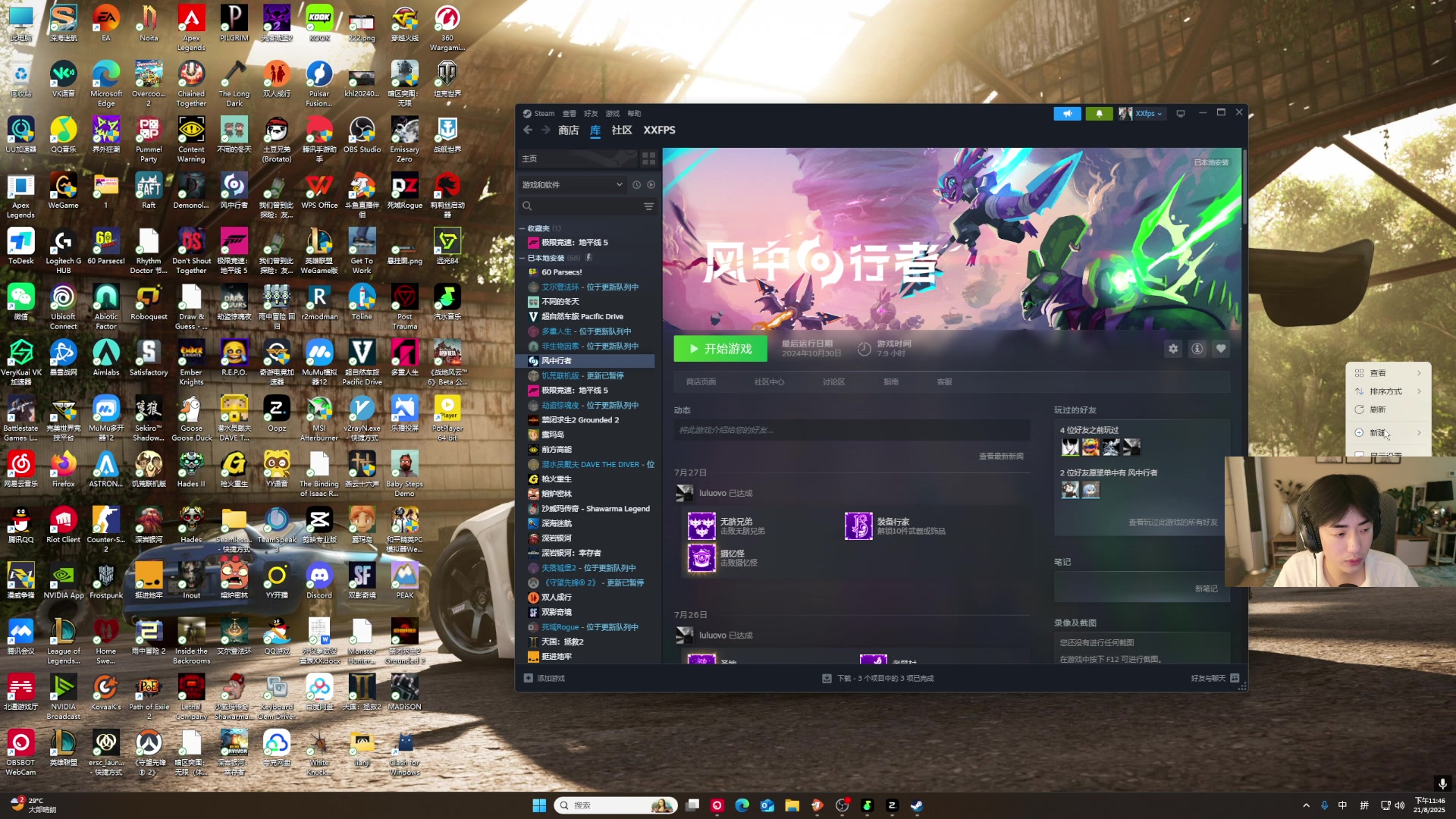The width and height of the screenshot is (1456, 819).
Task: Click 新笔记 new note button
Action: [x=1206, y=589]
